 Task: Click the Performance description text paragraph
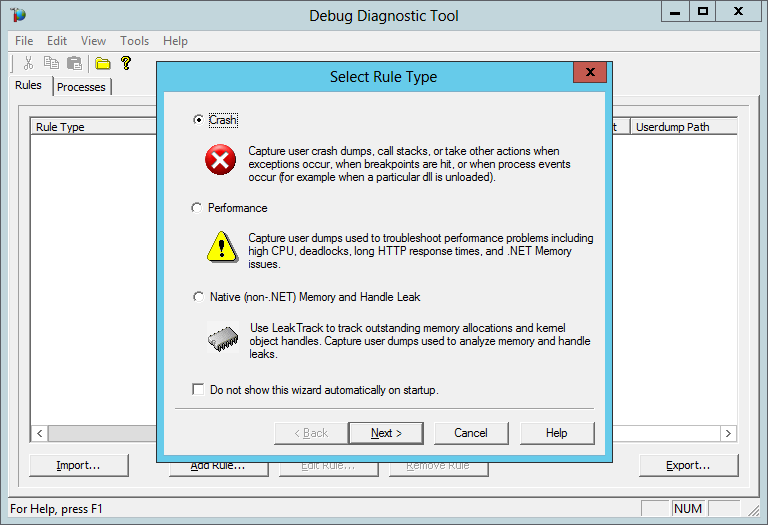tap(420, 251)
